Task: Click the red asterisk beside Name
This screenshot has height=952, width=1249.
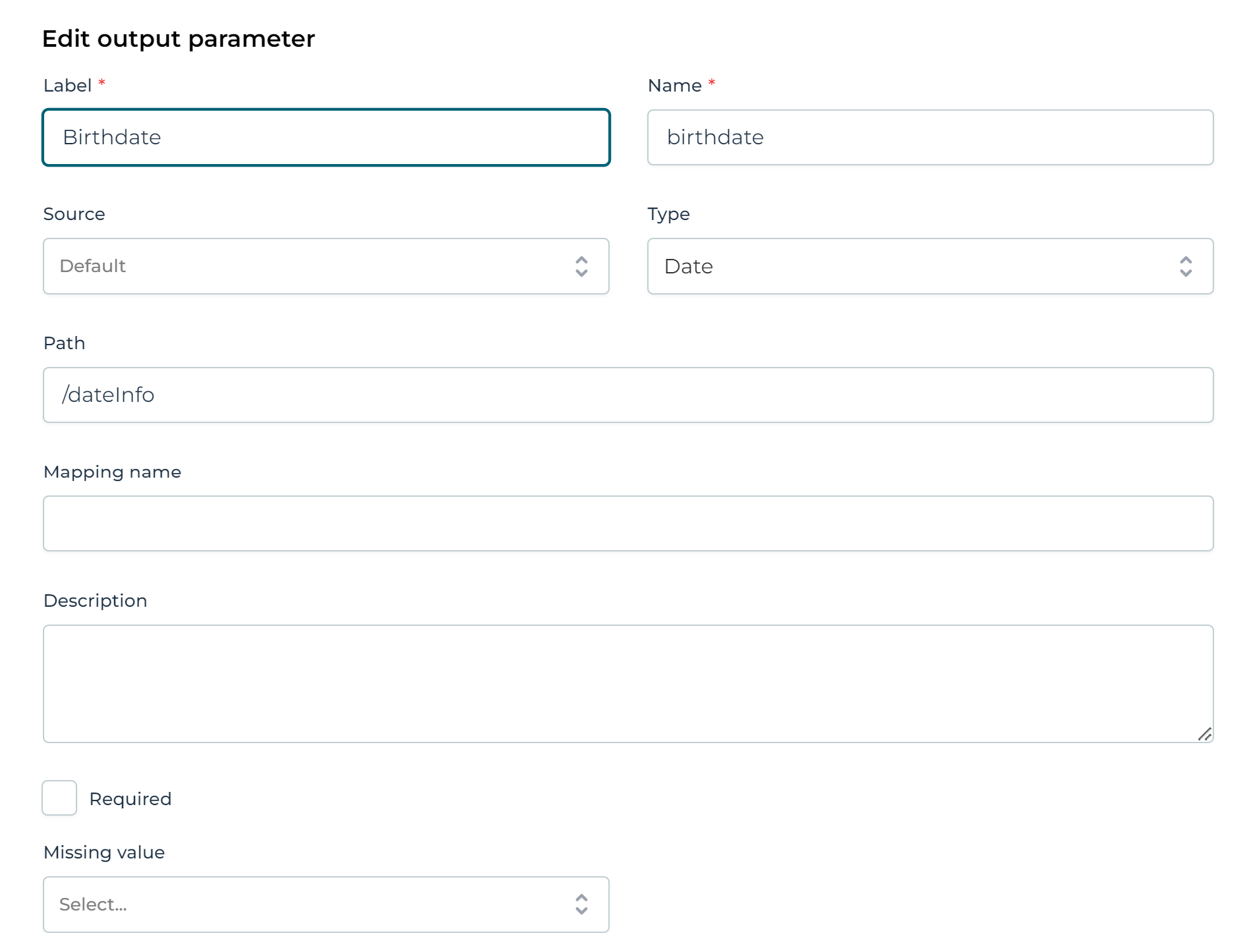Action: click(x=711, y=83)
